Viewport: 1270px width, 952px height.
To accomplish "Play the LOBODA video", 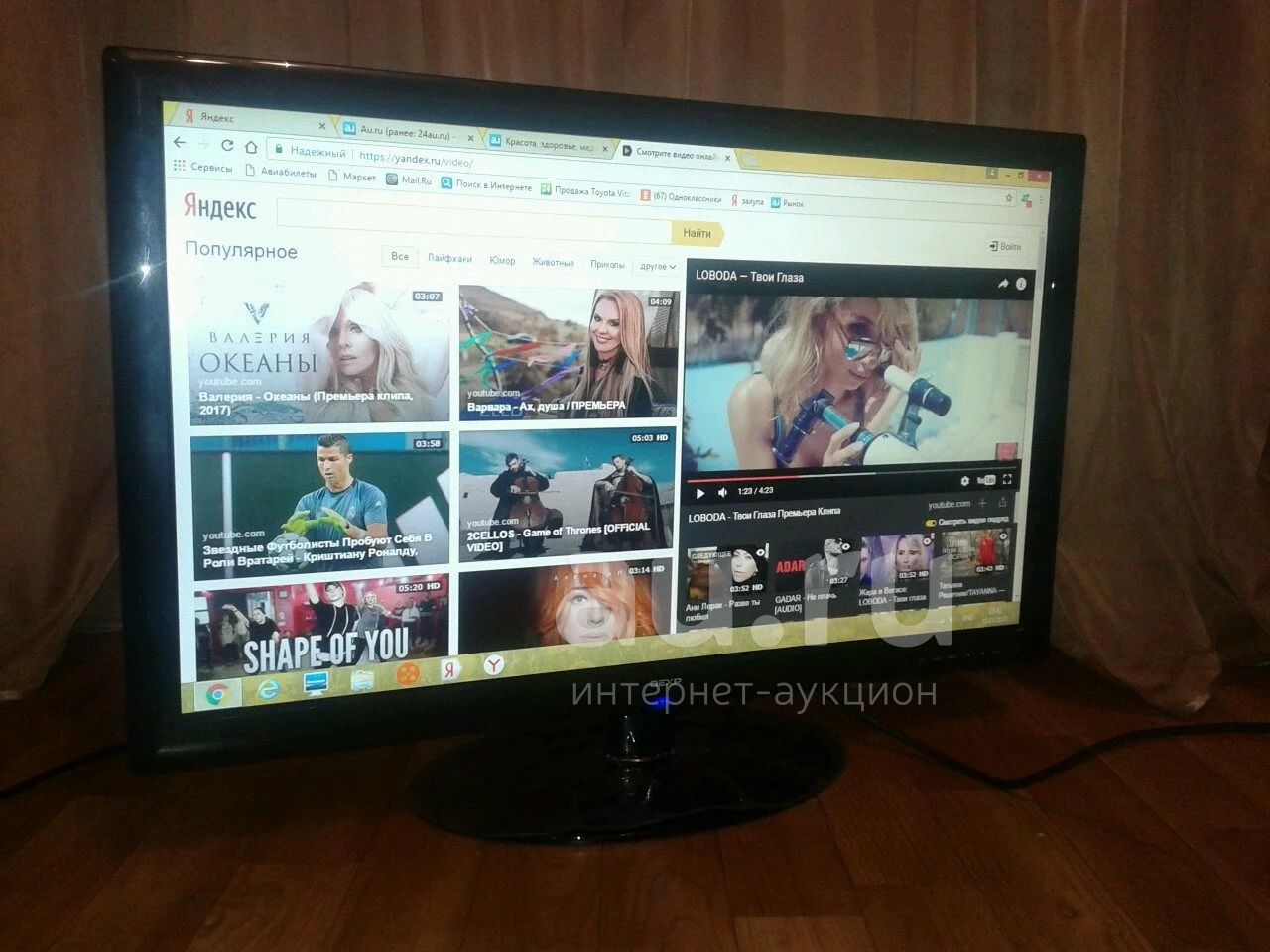I will pyautogui.click(x=699, y=492).
